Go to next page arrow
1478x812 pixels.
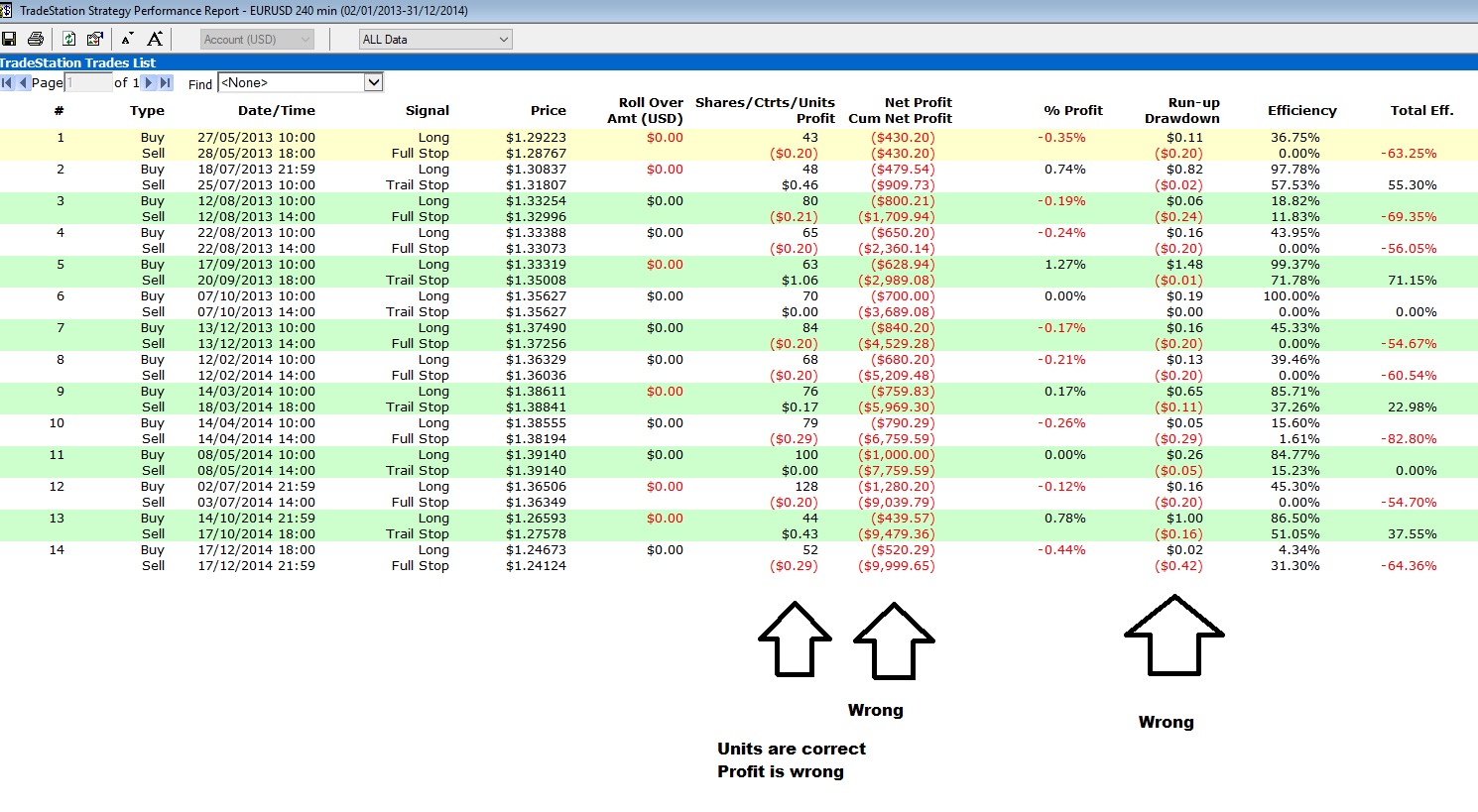click(x=150, y=82)
